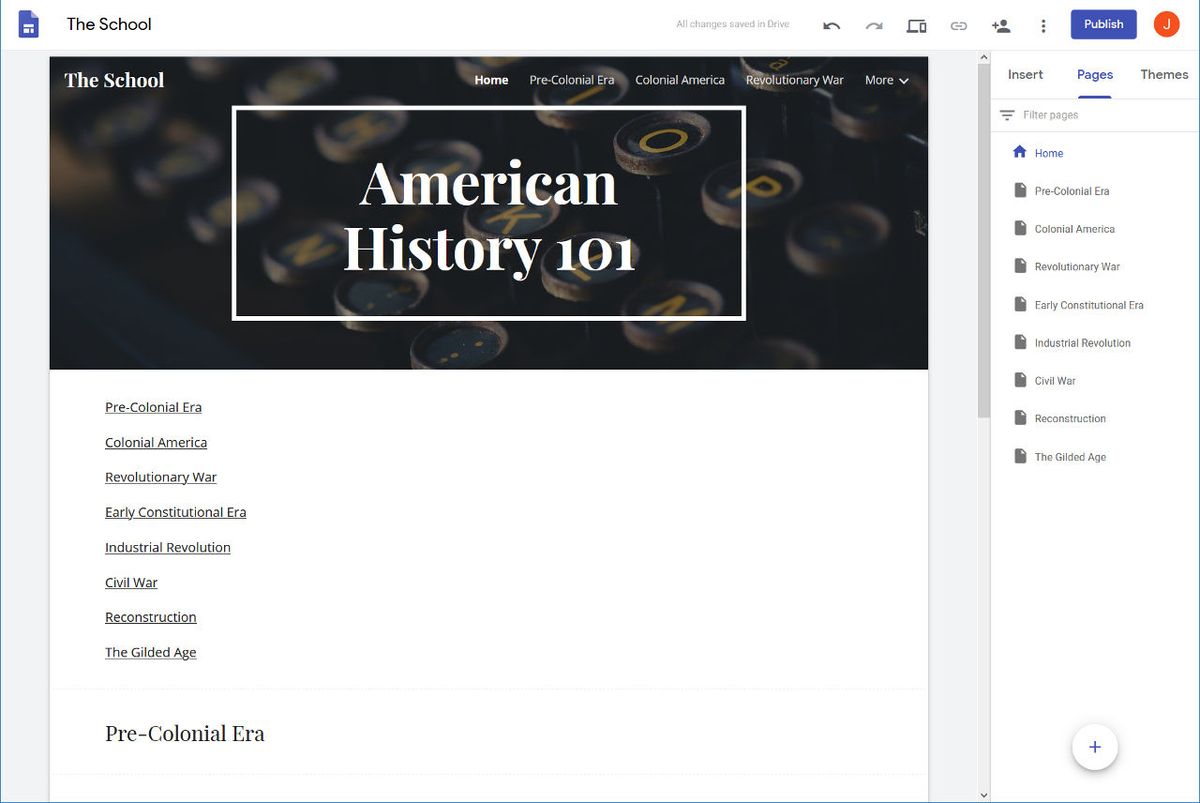
Task: Click the add new page plus button
Action: [x=1094, y=746]
